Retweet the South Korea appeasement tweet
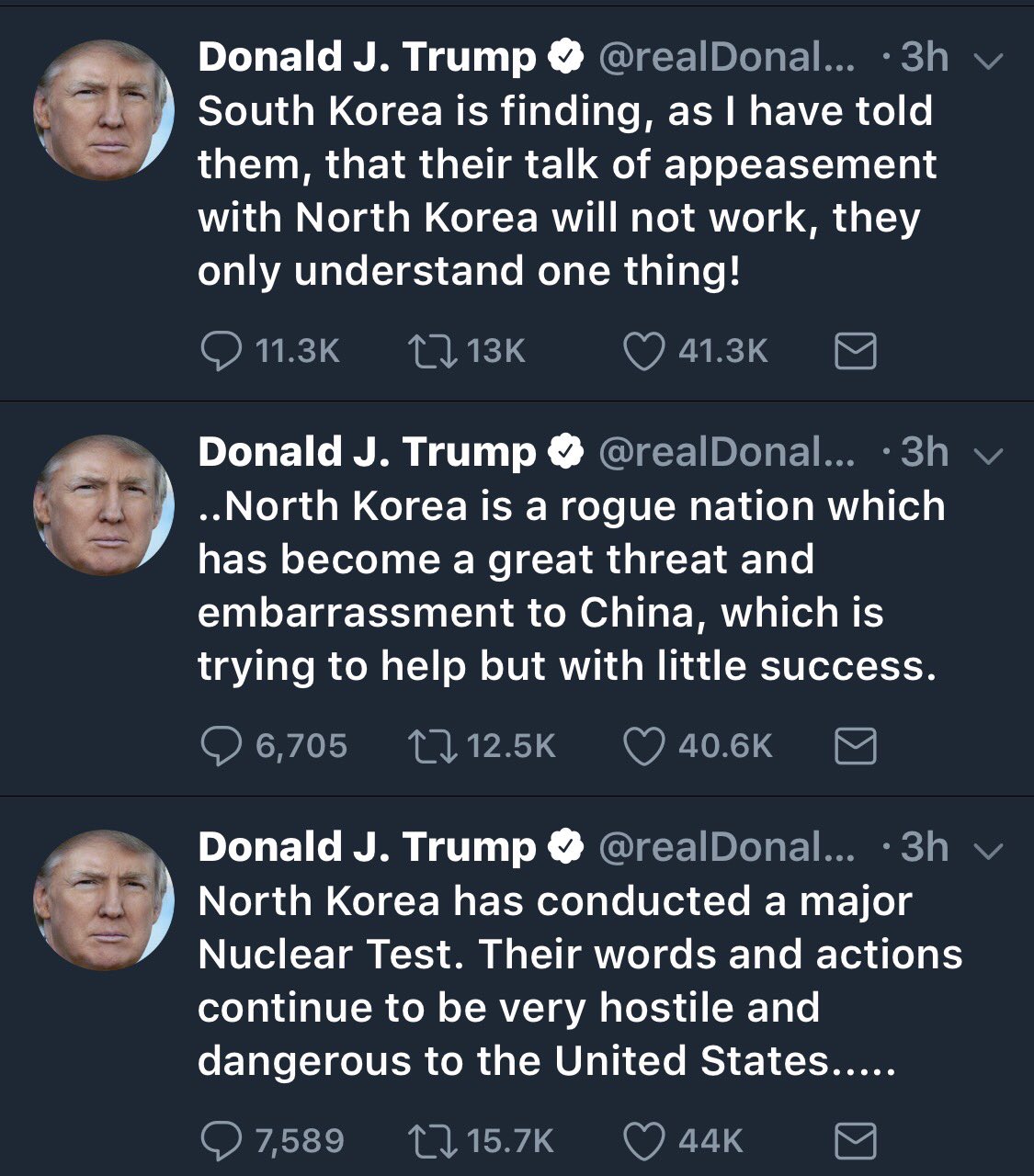The image size is (1034, 1176). coord(434,352)
